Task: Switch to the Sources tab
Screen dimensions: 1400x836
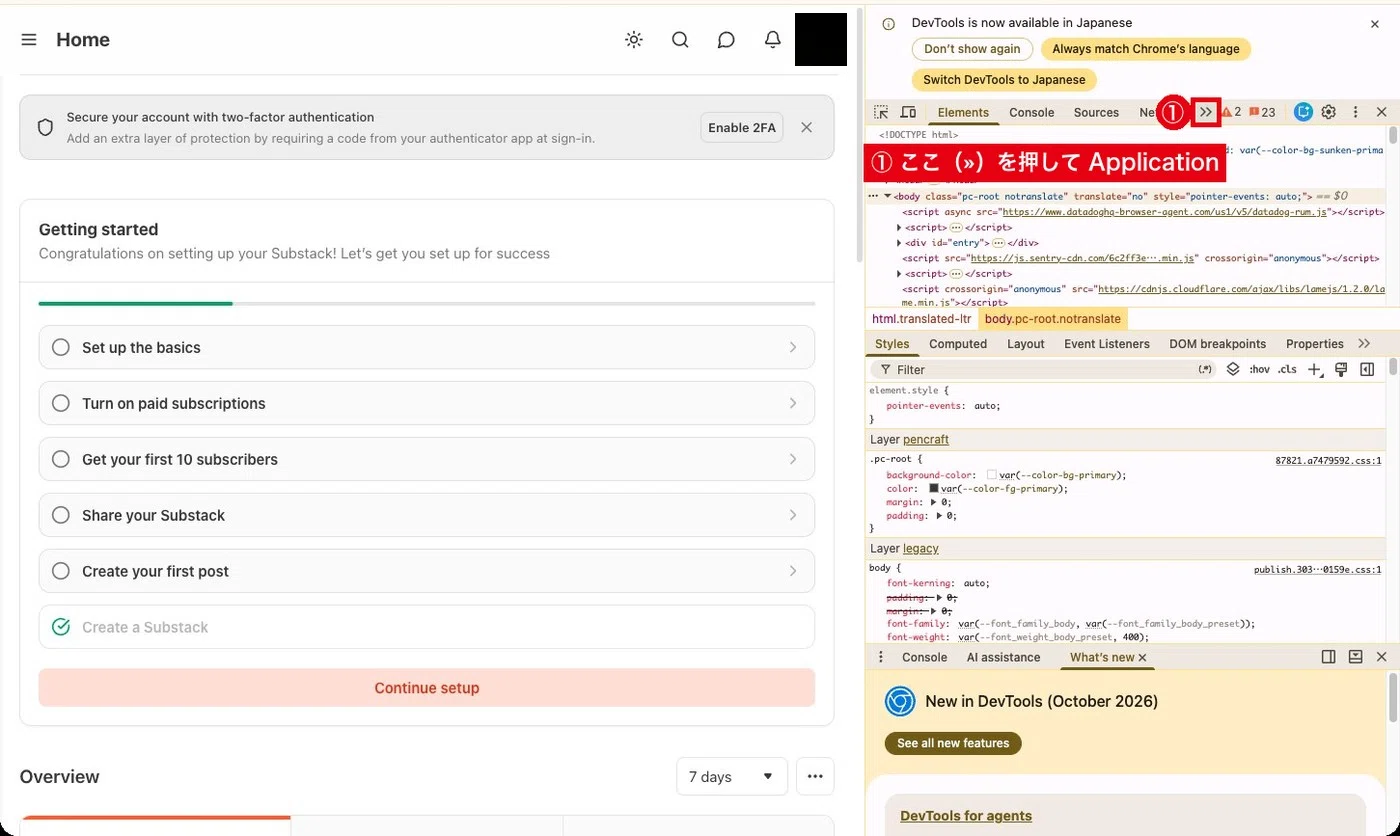Action: click(1096, 113)
